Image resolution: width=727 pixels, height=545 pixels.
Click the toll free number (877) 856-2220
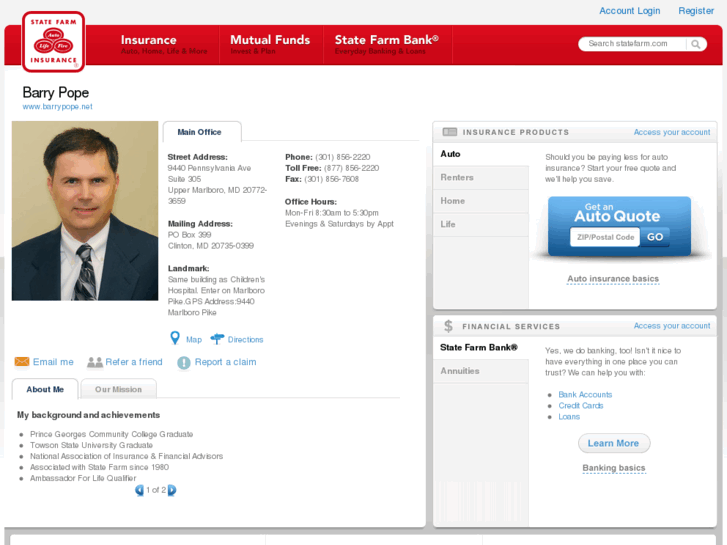pos(351,168)
